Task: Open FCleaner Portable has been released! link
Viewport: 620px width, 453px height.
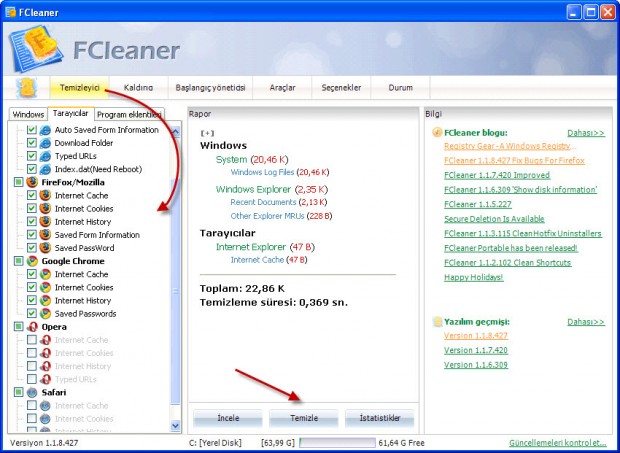Action: pos(511,248)
